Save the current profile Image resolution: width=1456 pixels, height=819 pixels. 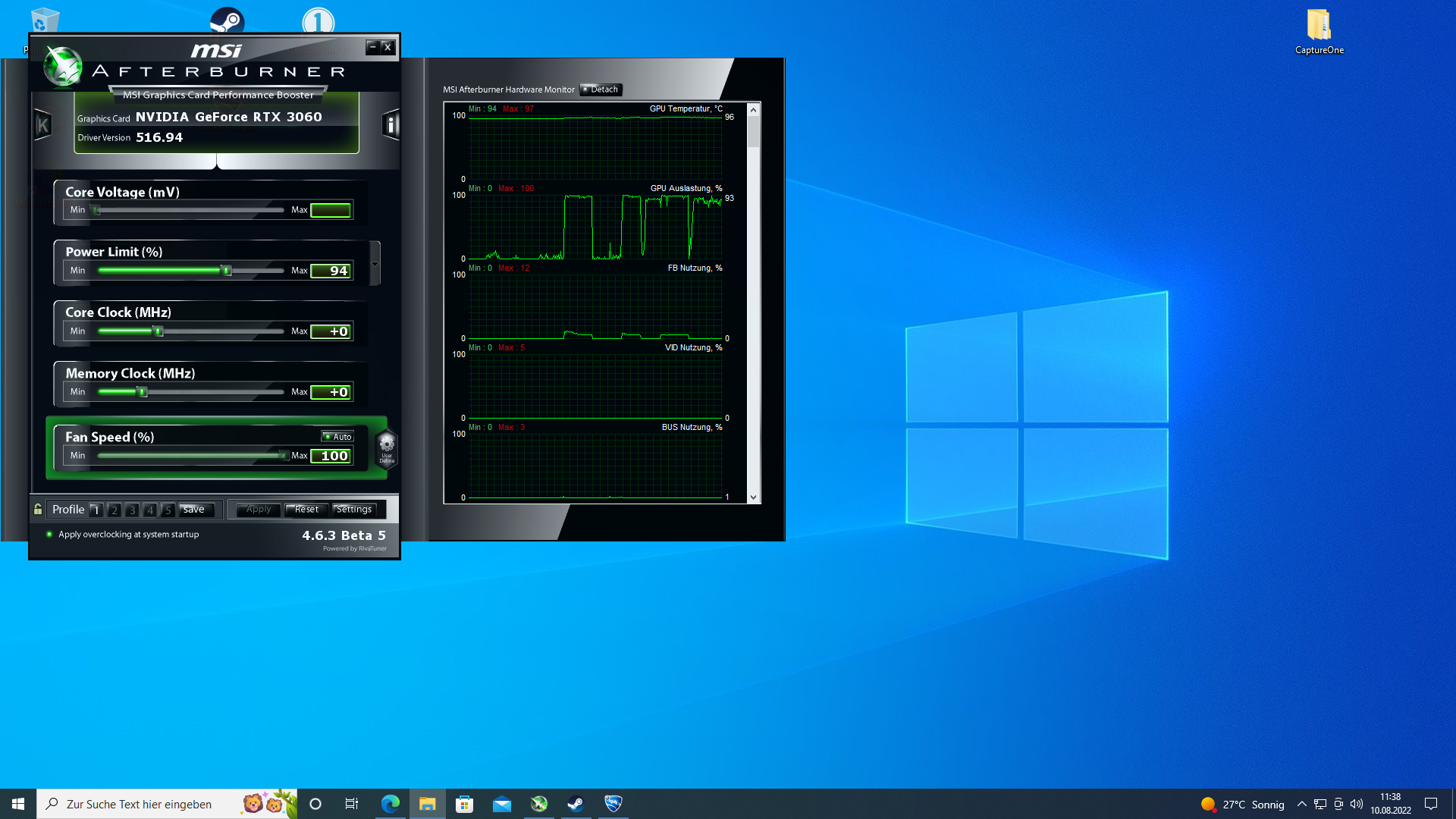click(196, 510)
